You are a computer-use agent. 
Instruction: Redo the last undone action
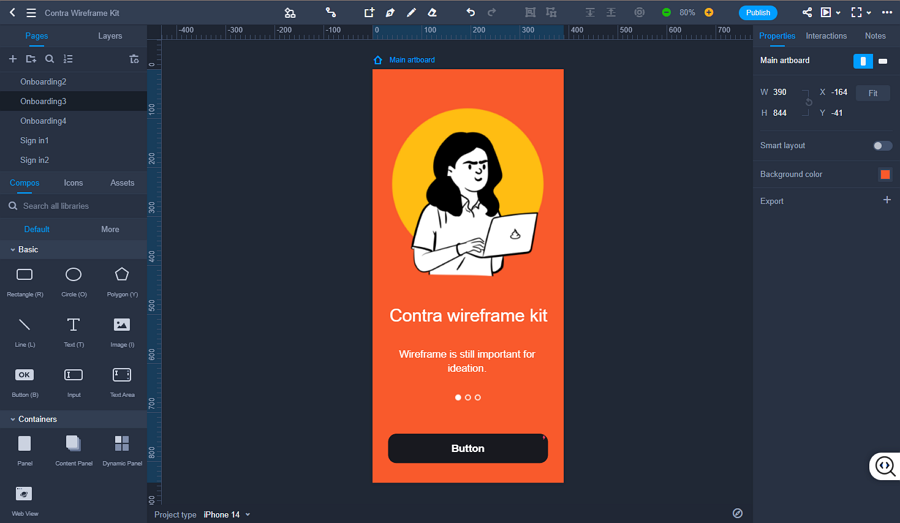(492, 12)
